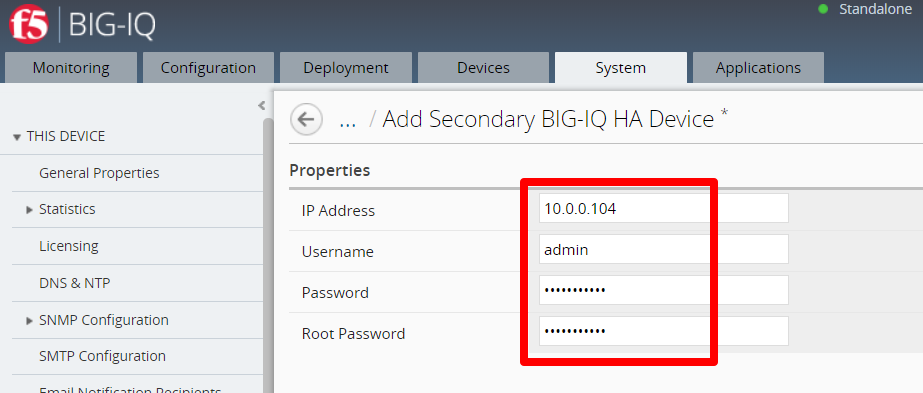Viewport: 923px width, 393px height.
Task: Click the F5 logo icon
Action: 29,24
